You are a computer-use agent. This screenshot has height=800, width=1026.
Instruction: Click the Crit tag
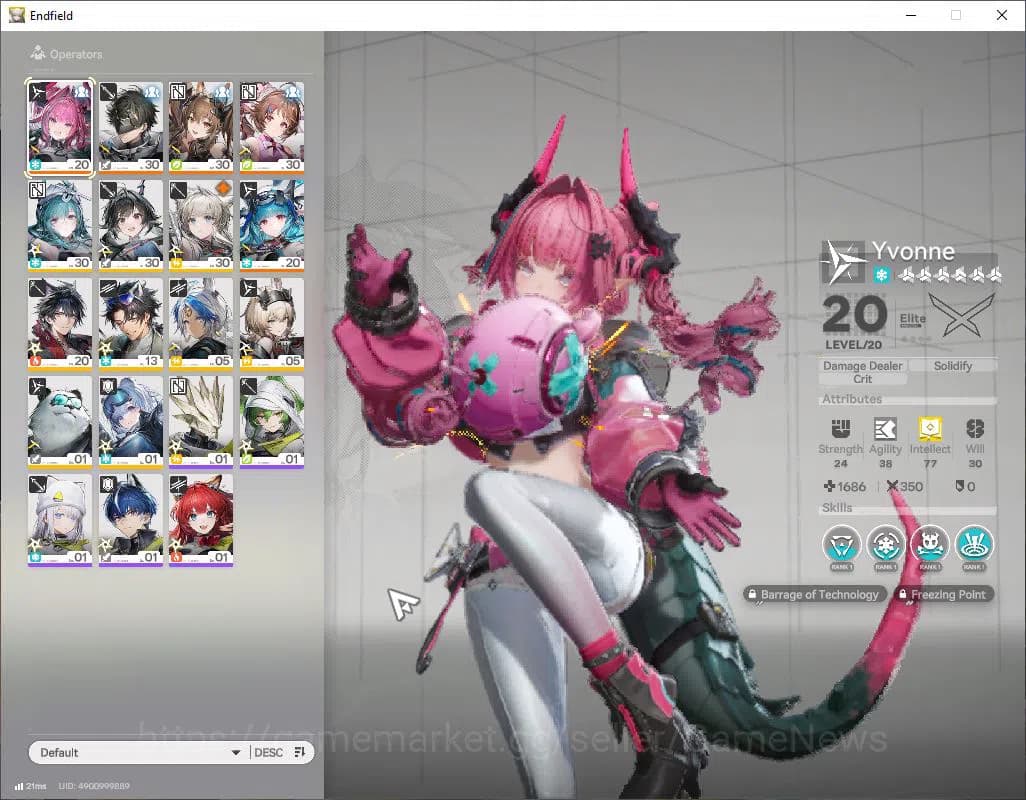click(x=862, y=379)
